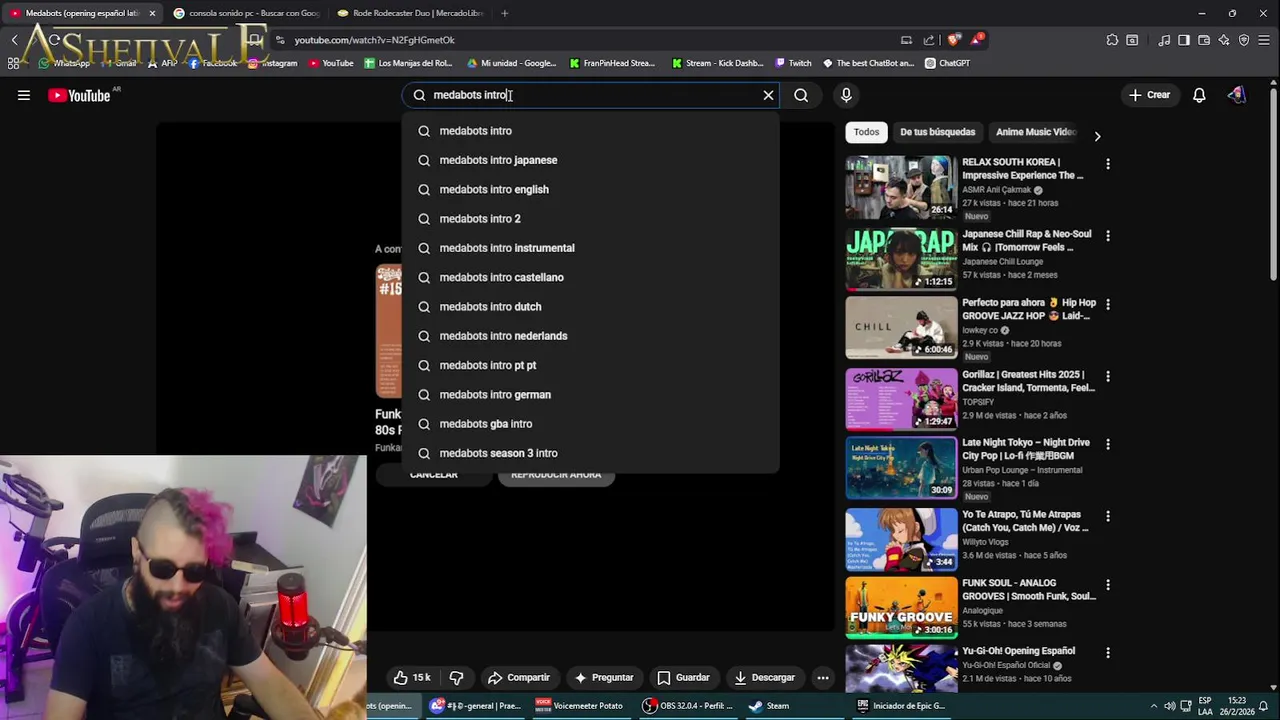Select suggestion "medabots intro japanese"
Viewport: 1280px width, 720px height.
pos(590,160)
